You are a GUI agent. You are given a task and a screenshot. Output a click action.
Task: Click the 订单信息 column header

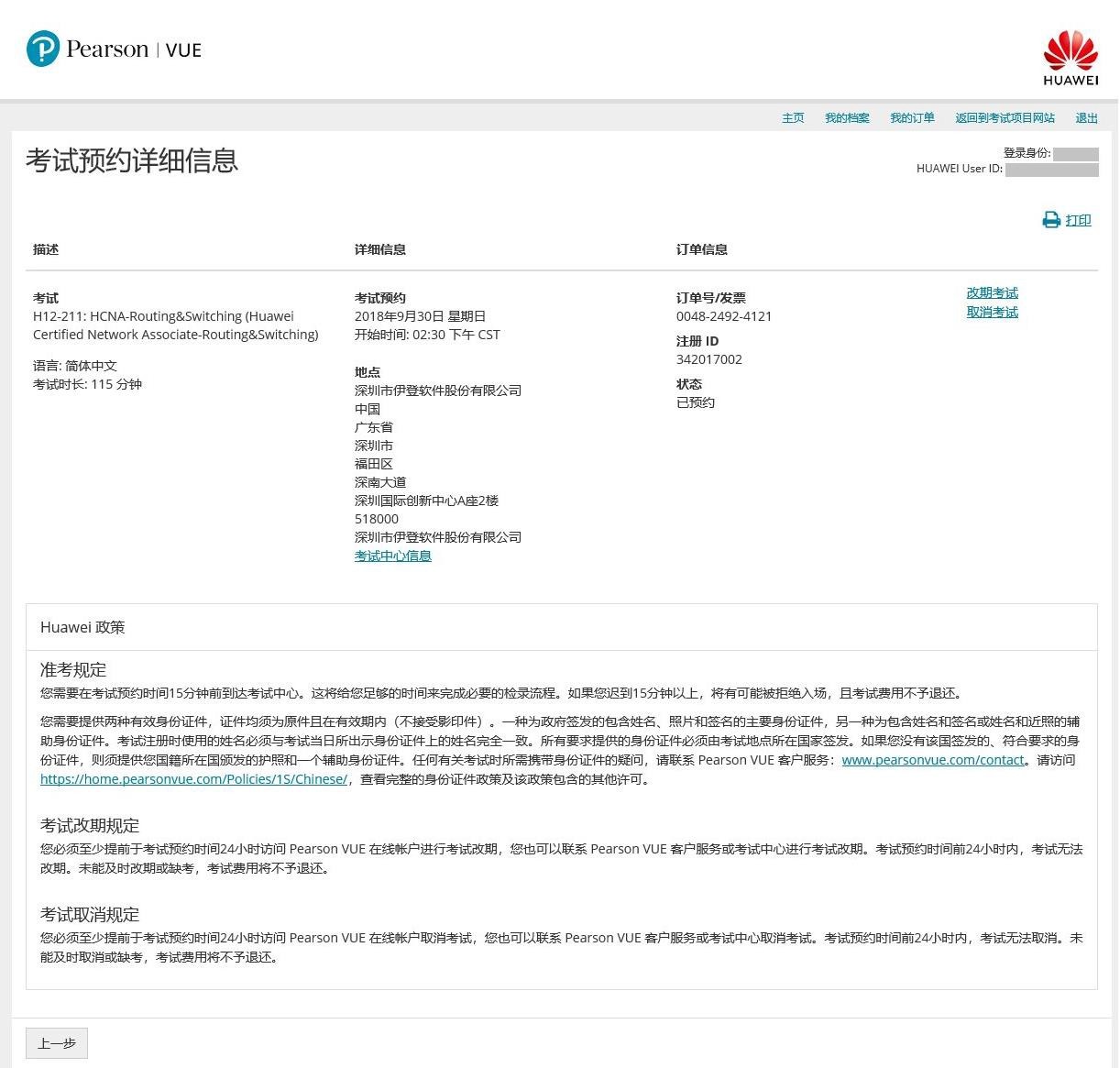coord(702,249)
